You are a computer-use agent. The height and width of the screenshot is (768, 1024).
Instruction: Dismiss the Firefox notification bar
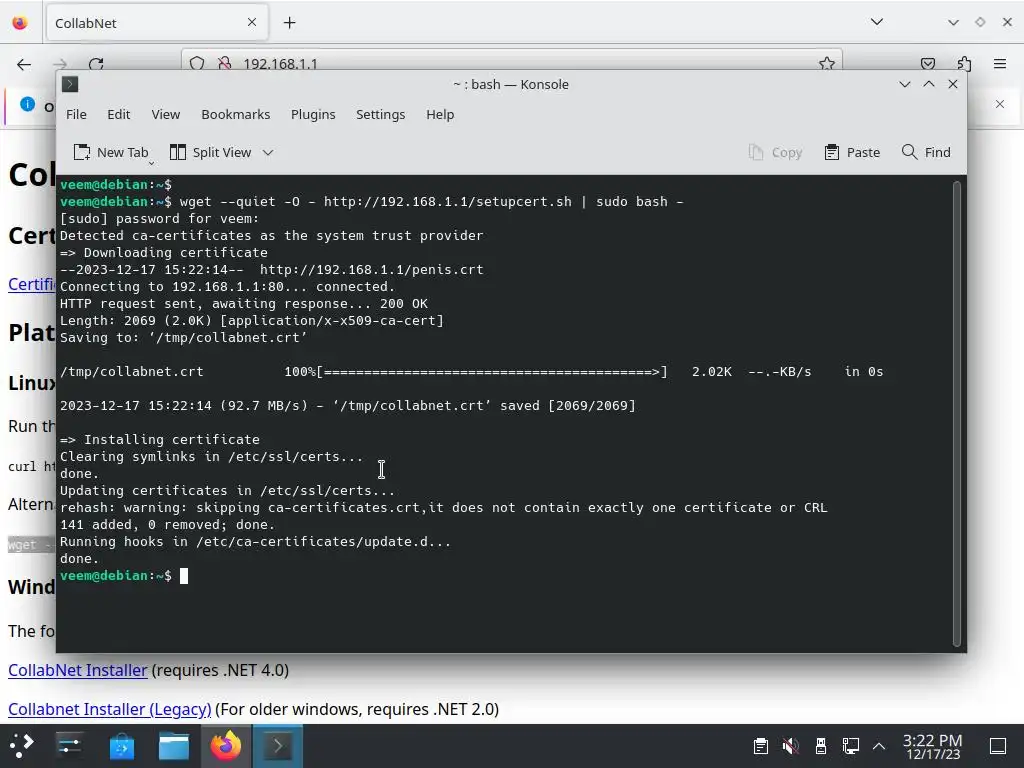point(1000,104)
